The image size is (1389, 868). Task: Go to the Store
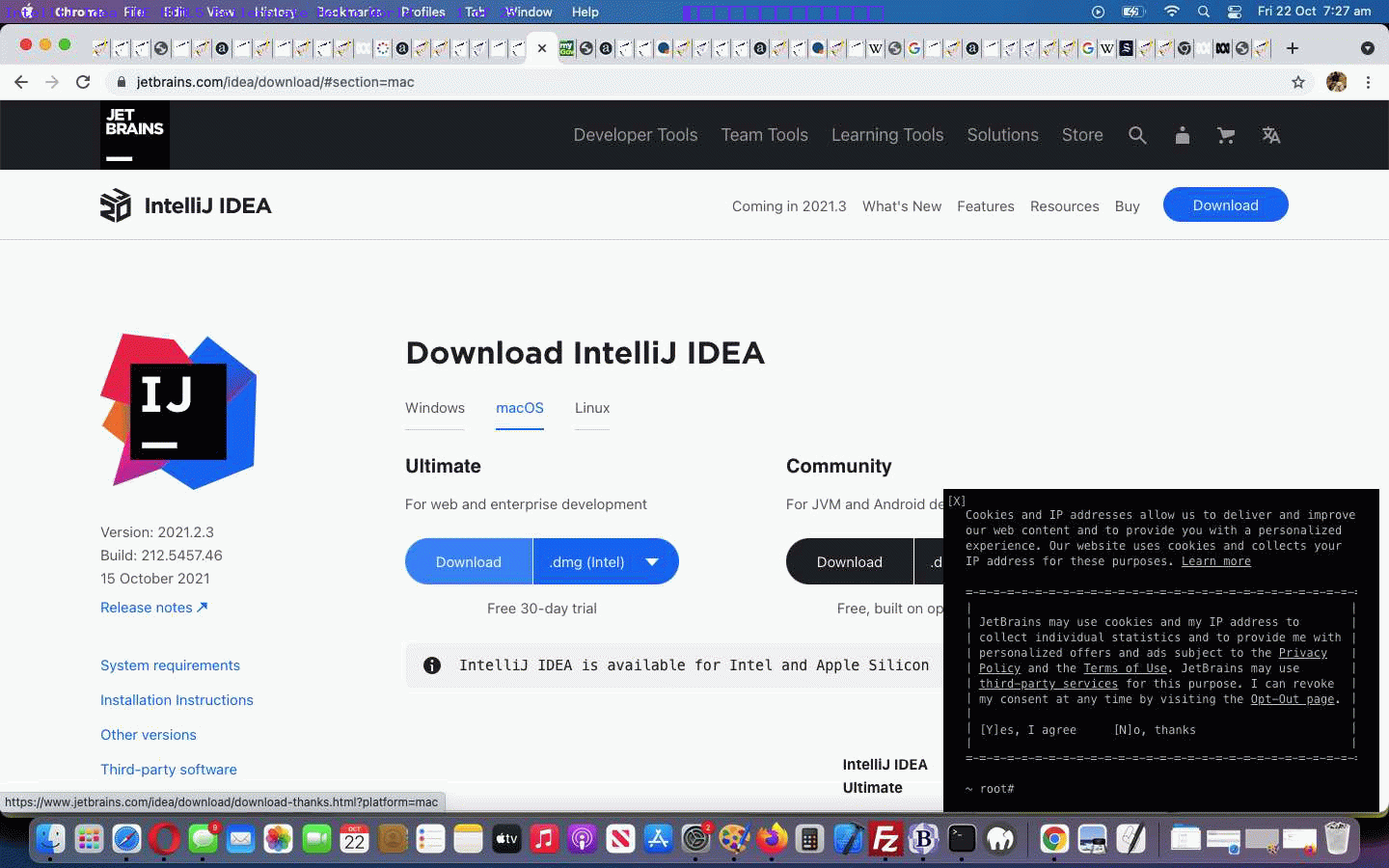pos(1082,135)
